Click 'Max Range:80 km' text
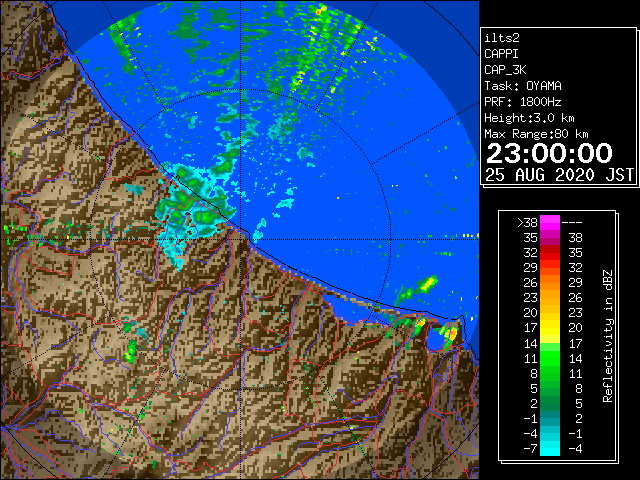 (x=536, y=134)
